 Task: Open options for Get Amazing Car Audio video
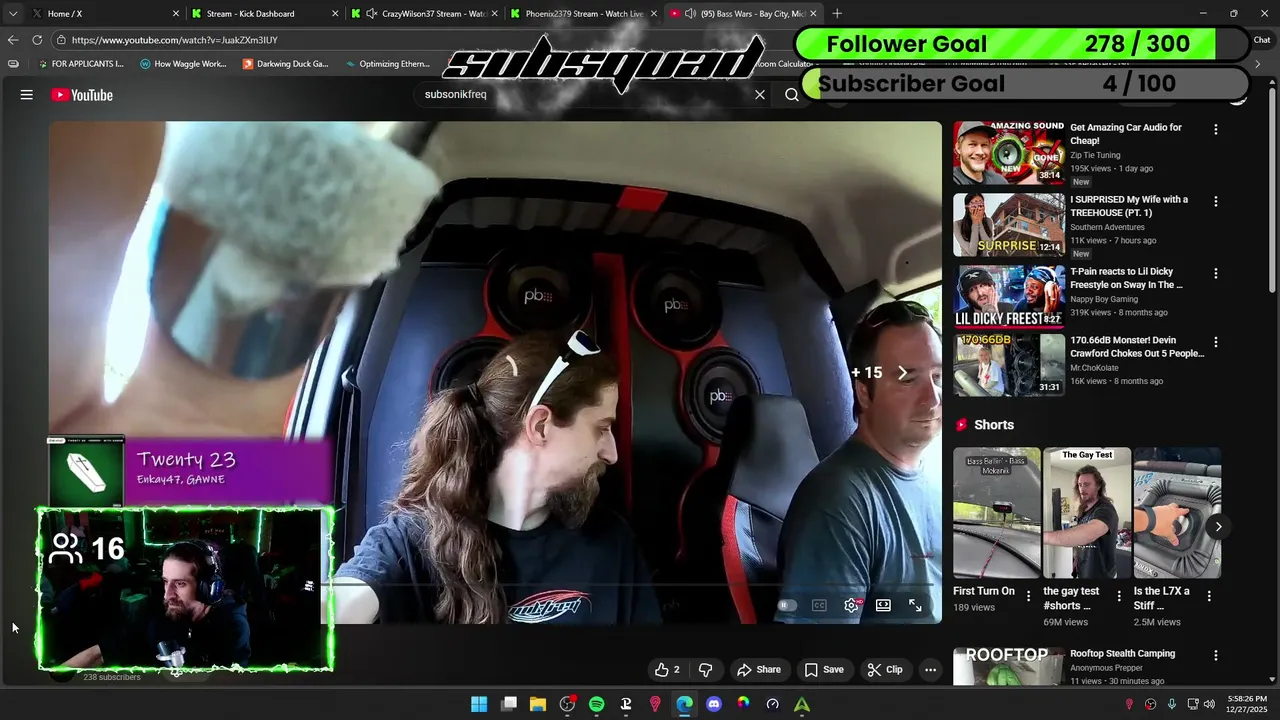1216,130
